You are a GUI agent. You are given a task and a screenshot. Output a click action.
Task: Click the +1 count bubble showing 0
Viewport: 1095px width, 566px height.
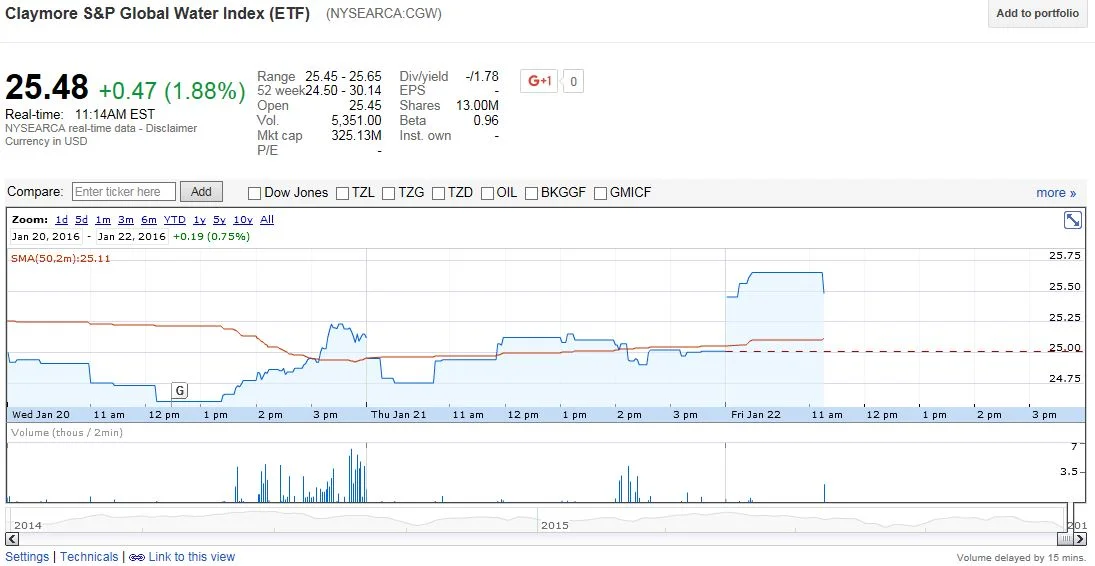573,82
